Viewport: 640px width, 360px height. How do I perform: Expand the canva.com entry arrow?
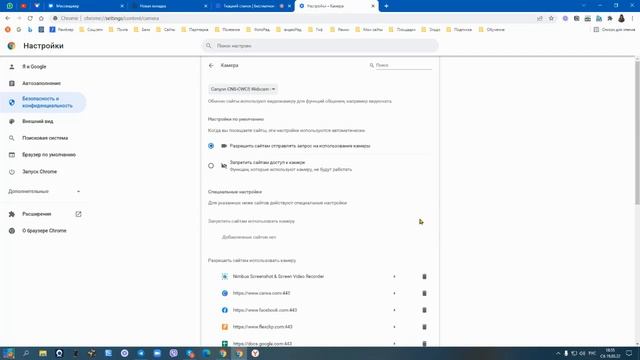coord(394,293)
